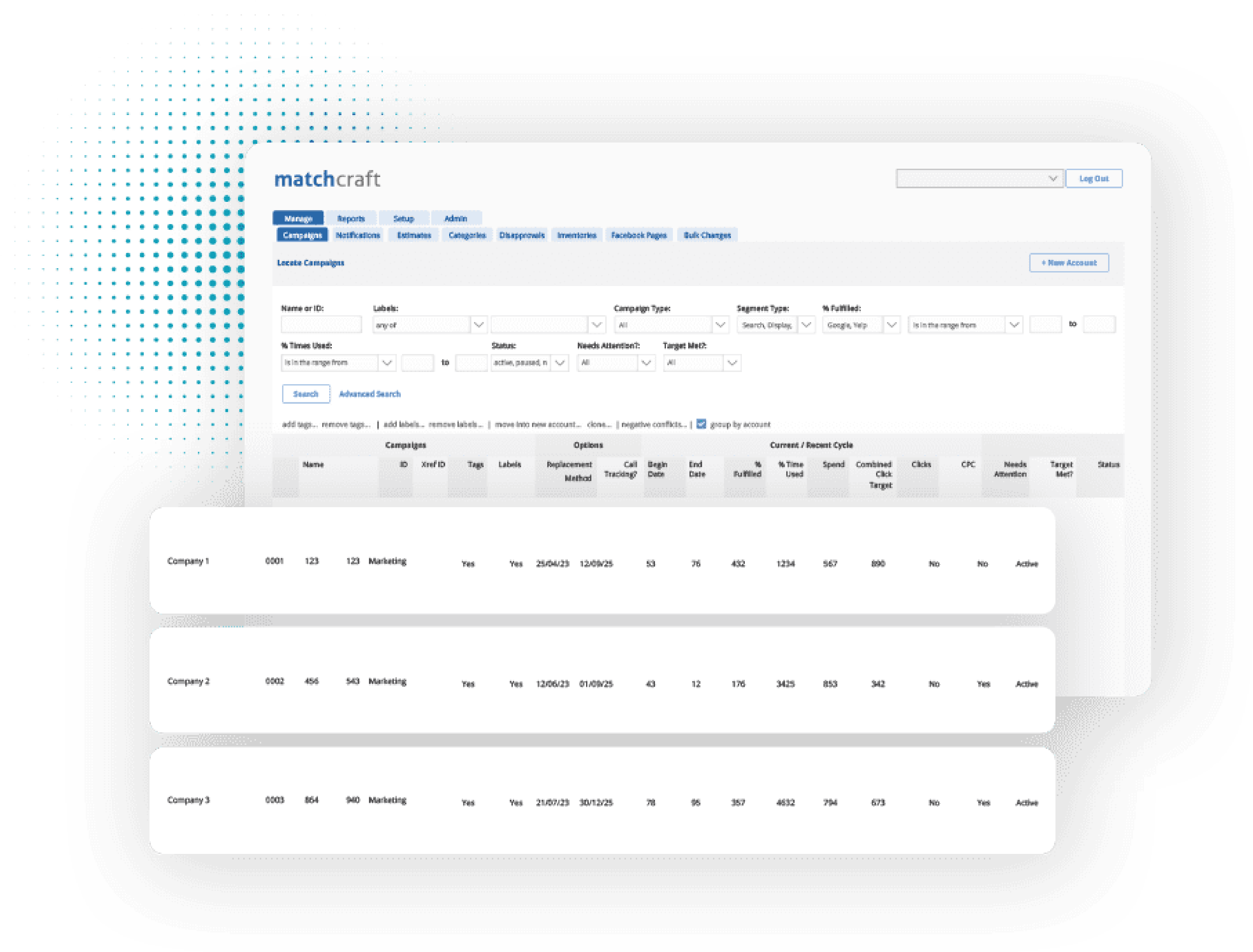The image size is (1253, 952).
Task: Click the 'clone...' link
Action: click(599, 424)
